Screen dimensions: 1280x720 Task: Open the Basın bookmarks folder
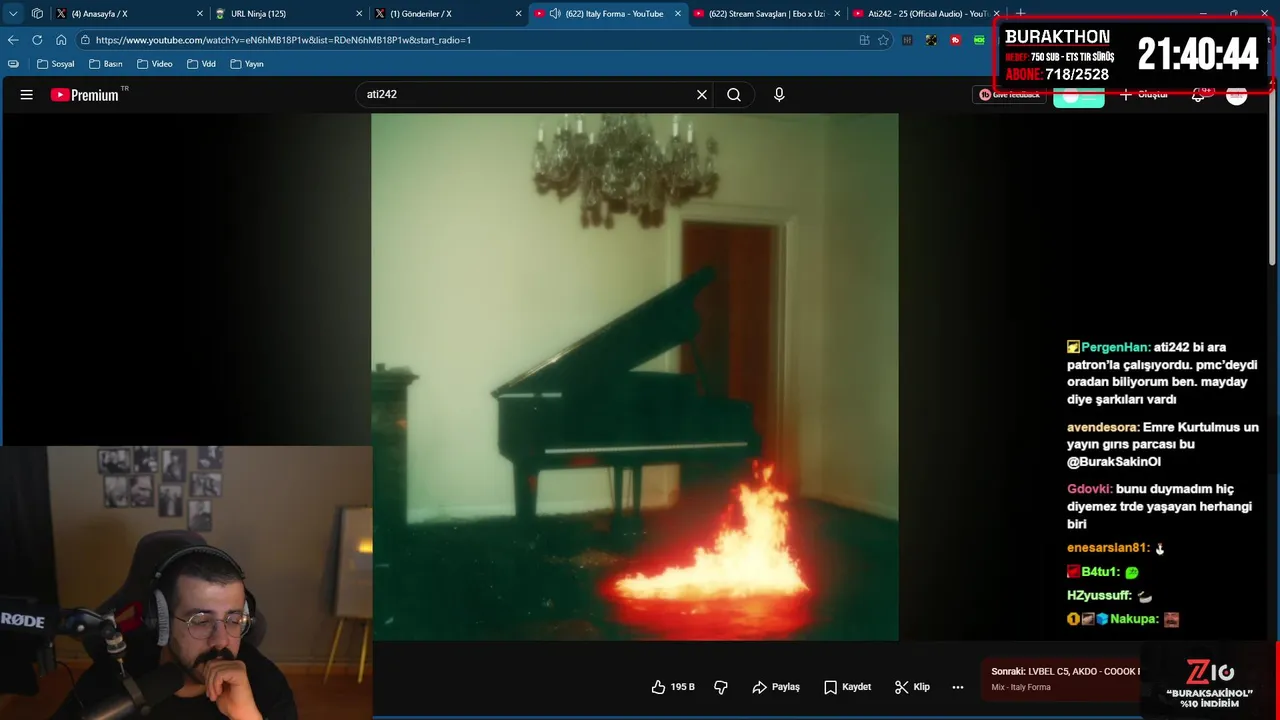106,64
